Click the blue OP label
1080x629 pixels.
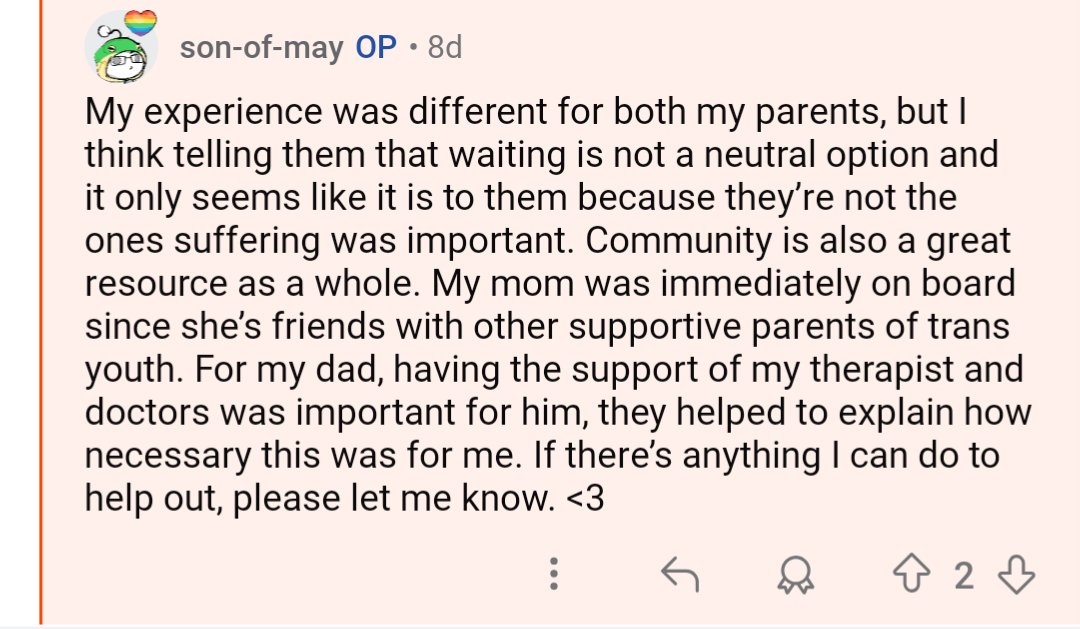coord(376,47)
